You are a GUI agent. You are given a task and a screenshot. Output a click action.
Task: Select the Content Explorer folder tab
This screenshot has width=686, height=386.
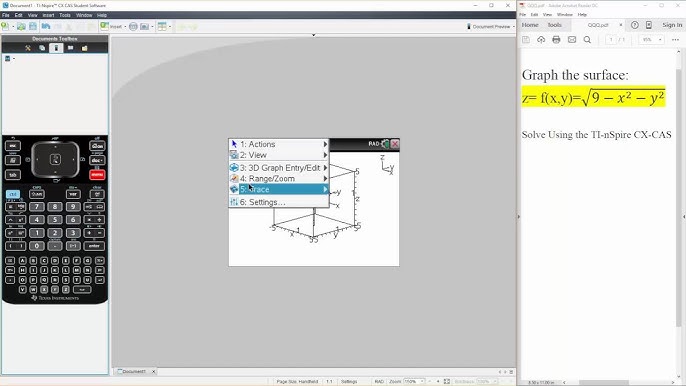[x=84, y=48]
